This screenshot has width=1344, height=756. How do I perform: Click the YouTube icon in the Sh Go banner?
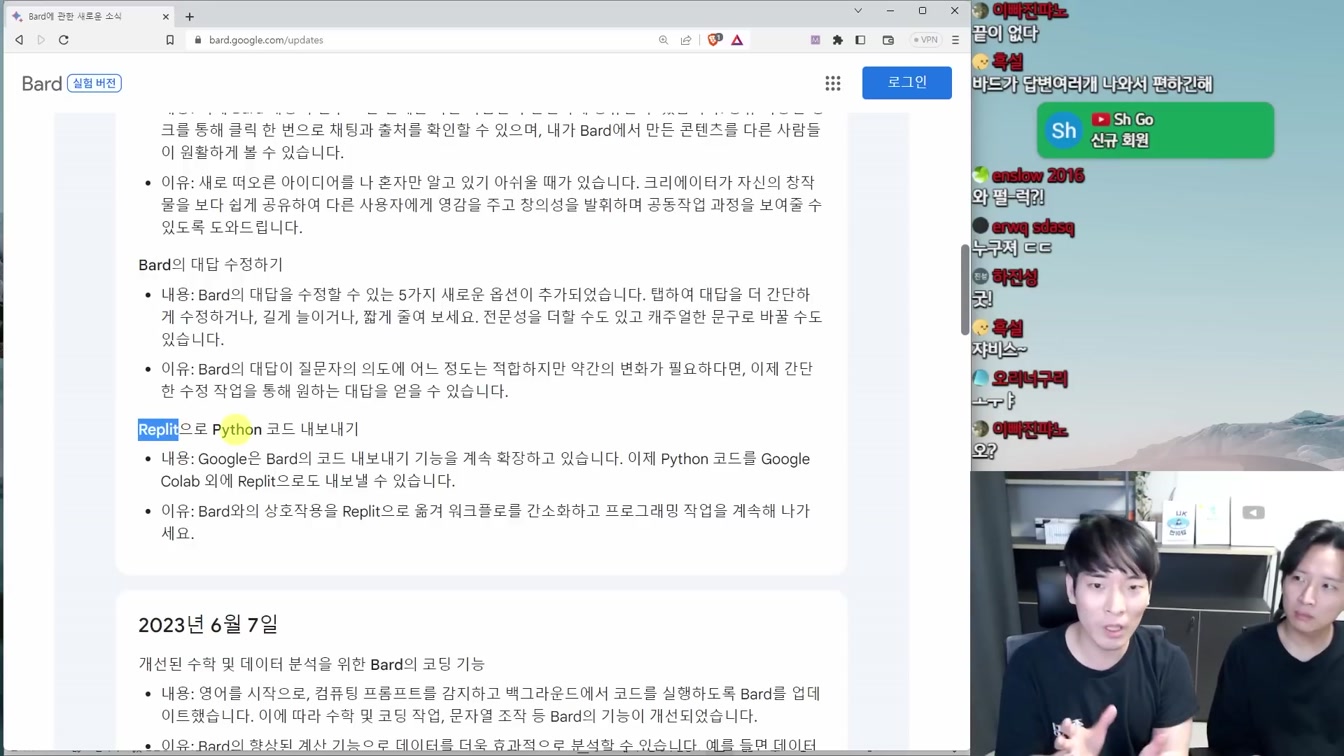[1100, 119]
